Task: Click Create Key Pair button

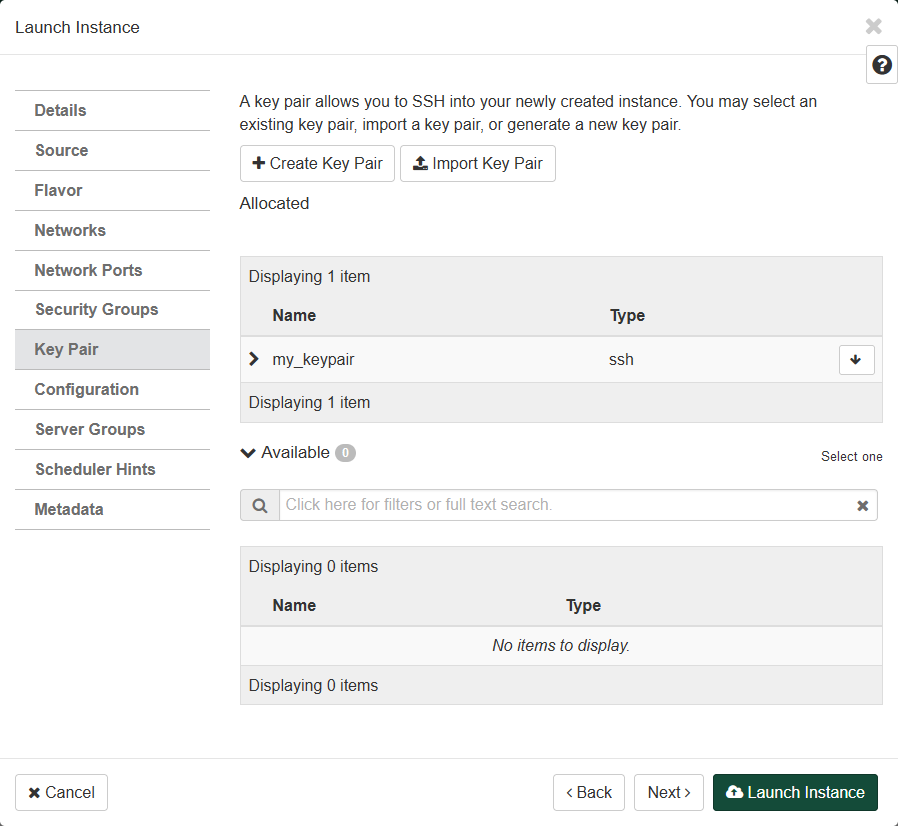Action: (x=317, y=164)
